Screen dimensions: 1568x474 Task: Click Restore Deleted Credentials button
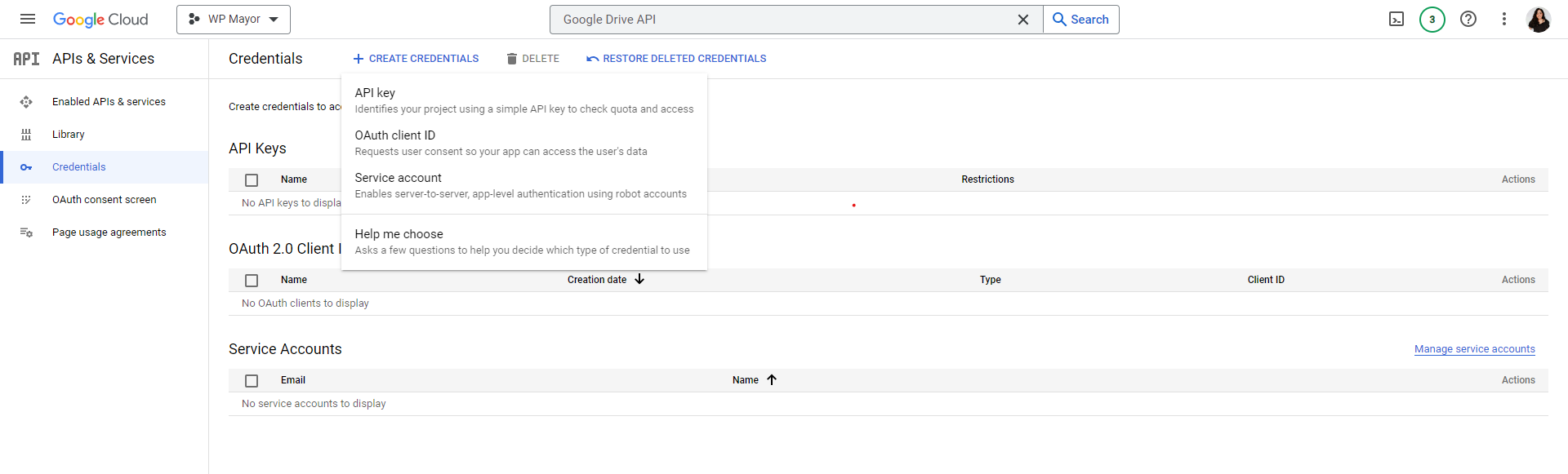point(676,59)
